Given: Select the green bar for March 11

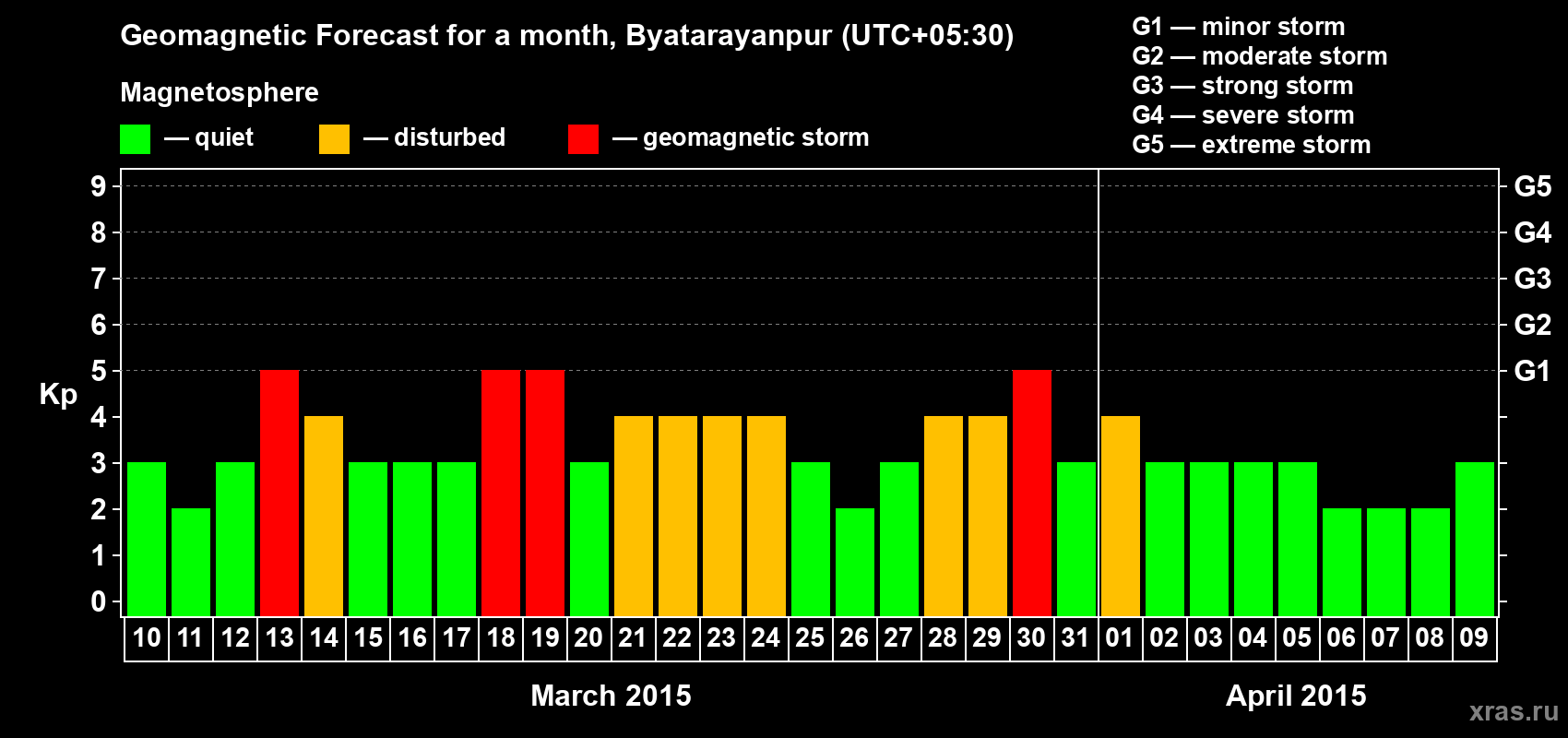Looking at the screenshot, I should coord(191,562).
